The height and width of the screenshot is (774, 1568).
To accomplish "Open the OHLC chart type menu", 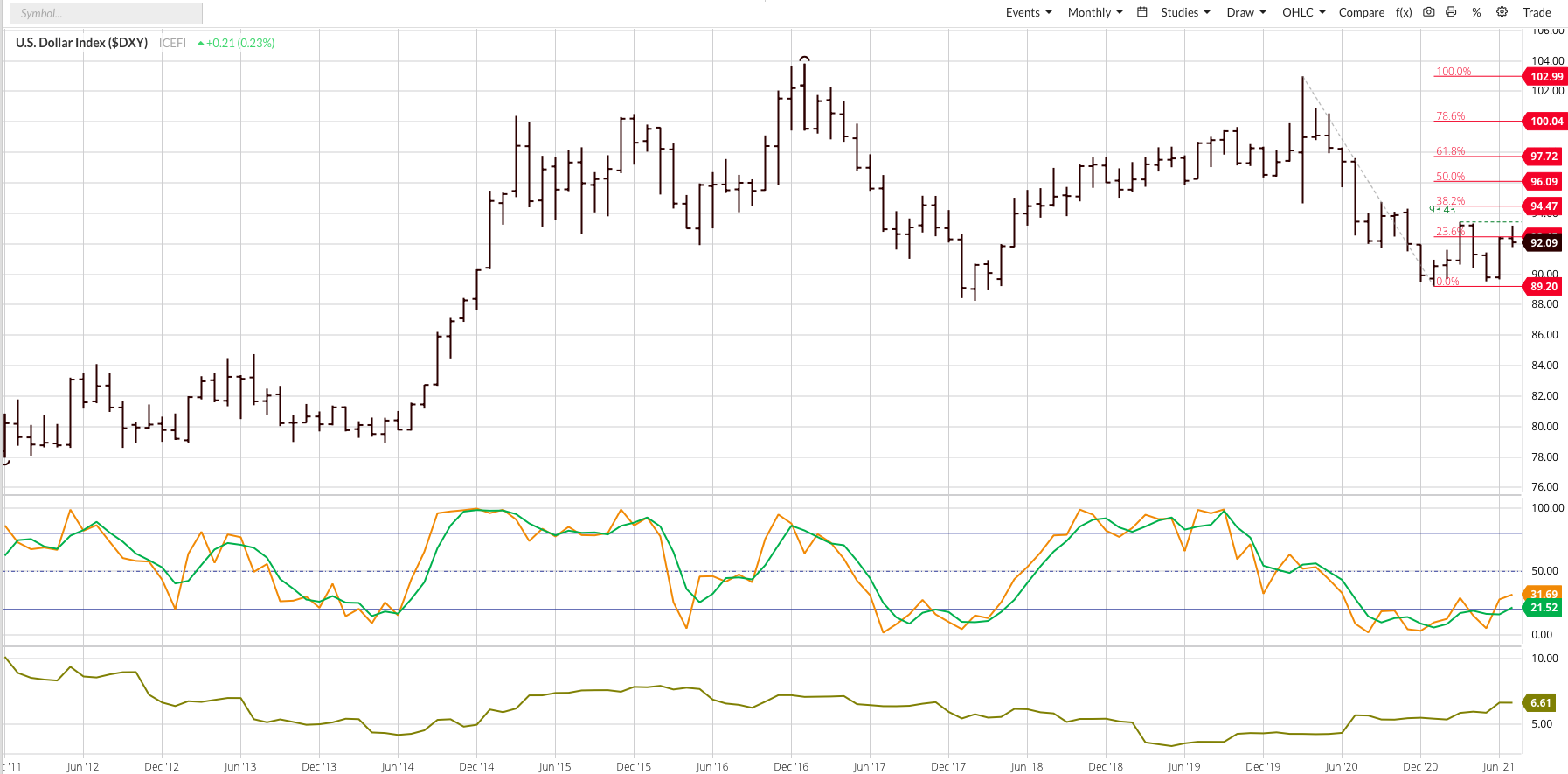I will pos(1303,12).
